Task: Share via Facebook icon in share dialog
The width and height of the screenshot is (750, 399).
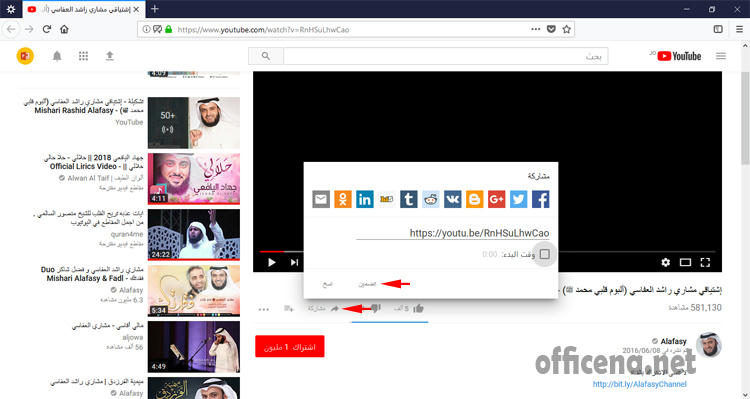Action: [540, 199]
